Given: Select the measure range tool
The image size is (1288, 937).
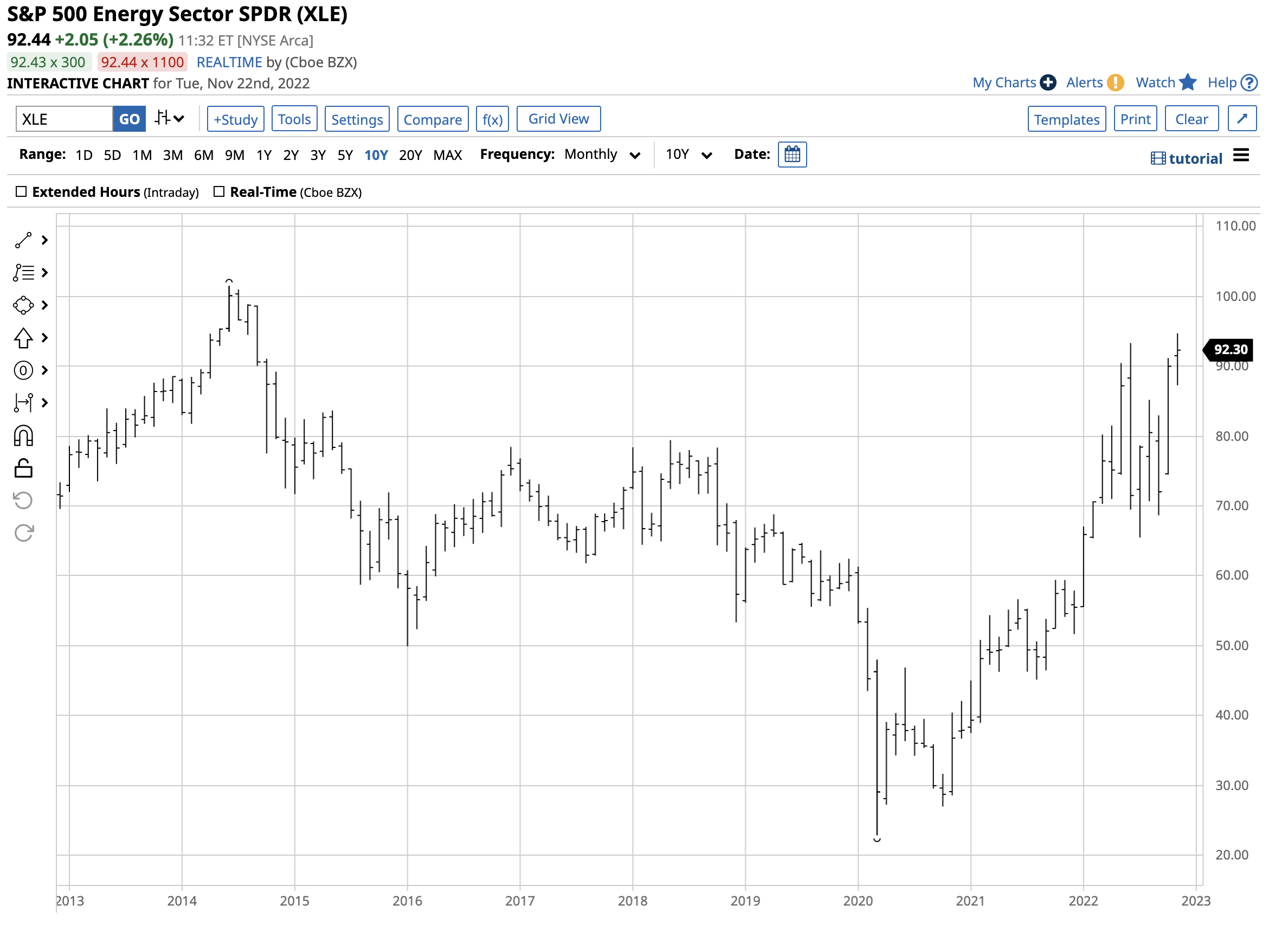Looking at the screenshot, I should pos(23,403).
